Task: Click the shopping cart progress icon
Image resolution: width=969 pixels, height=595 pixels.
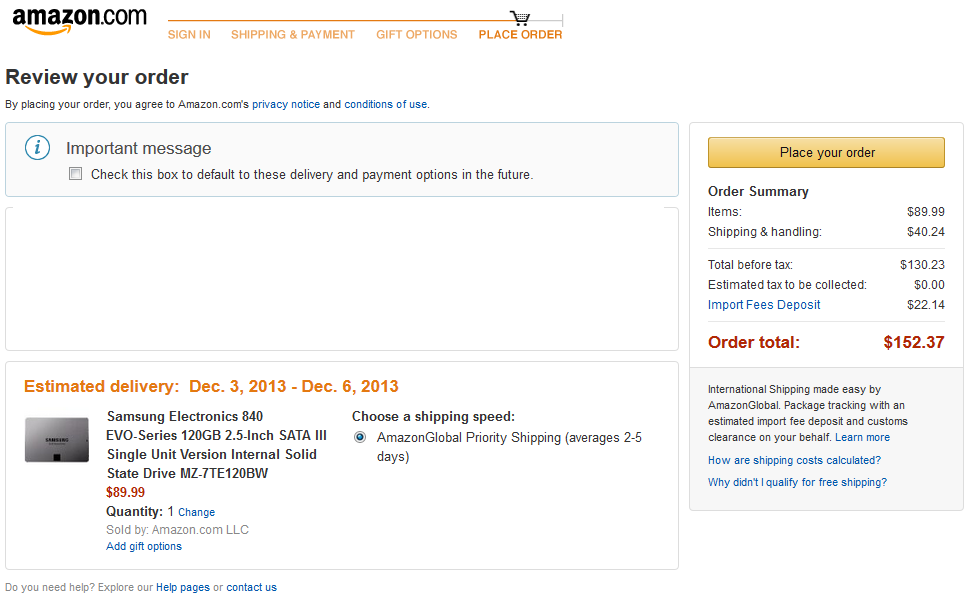Action: point(520,18)
